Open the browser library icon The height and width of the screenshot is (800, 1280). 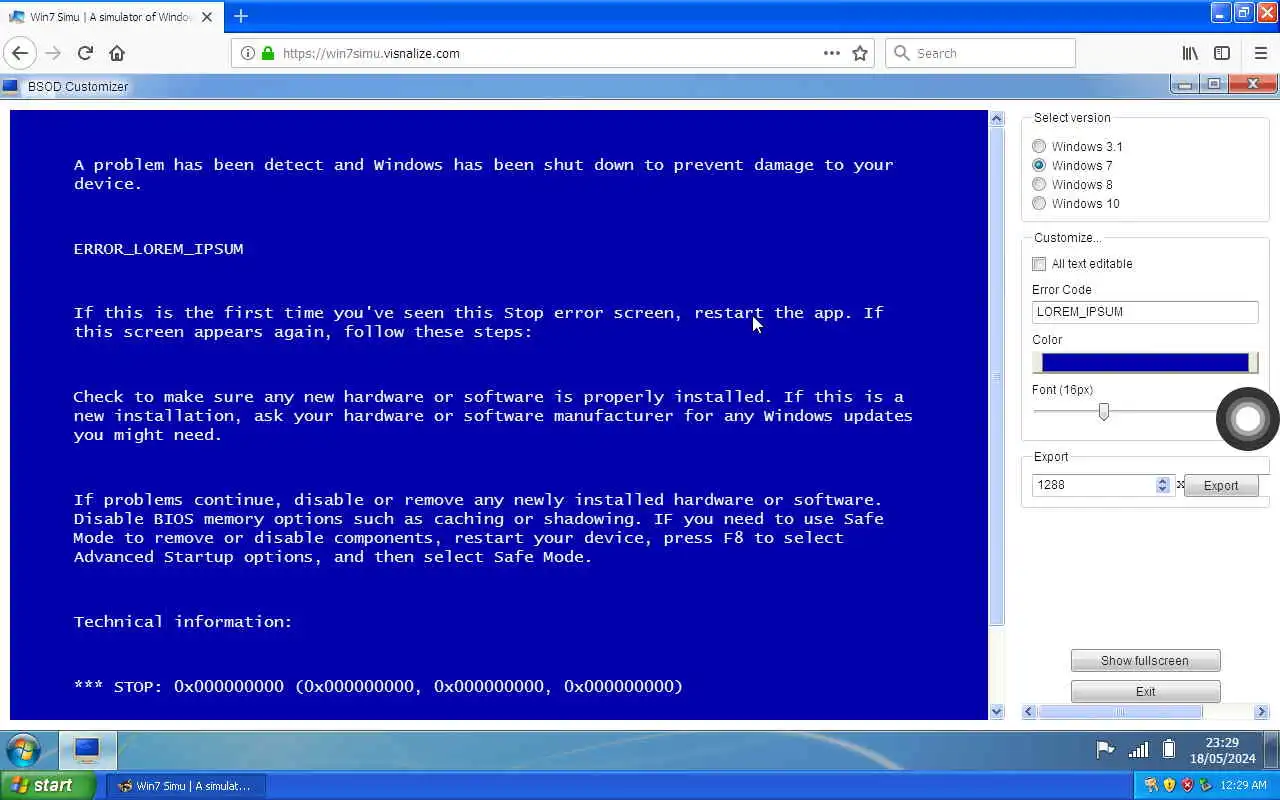[1190, 53]
